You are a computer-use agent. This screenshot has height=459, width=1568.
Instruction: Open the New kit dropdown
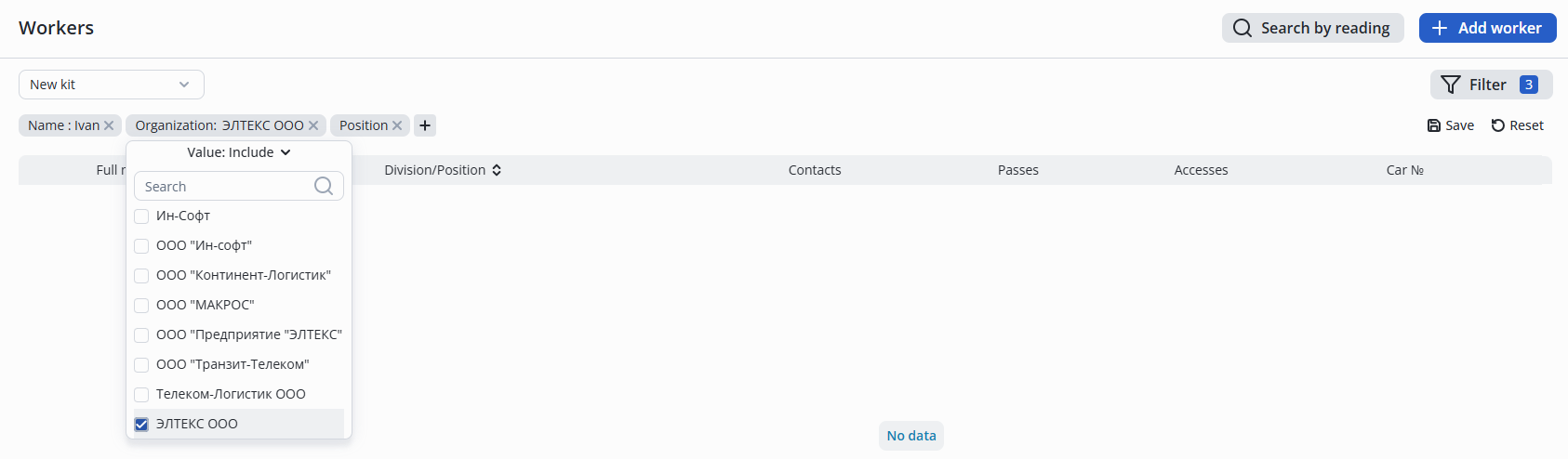pyautogui.click(x=112, y=85)
